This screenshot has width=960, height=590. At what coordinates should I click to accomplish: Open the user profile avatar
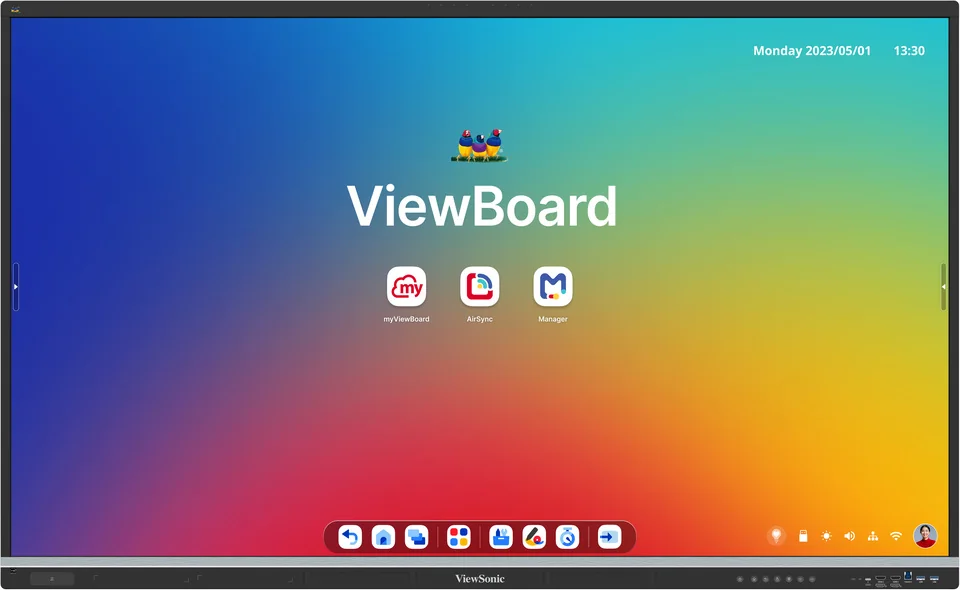[x=925, y=536]
